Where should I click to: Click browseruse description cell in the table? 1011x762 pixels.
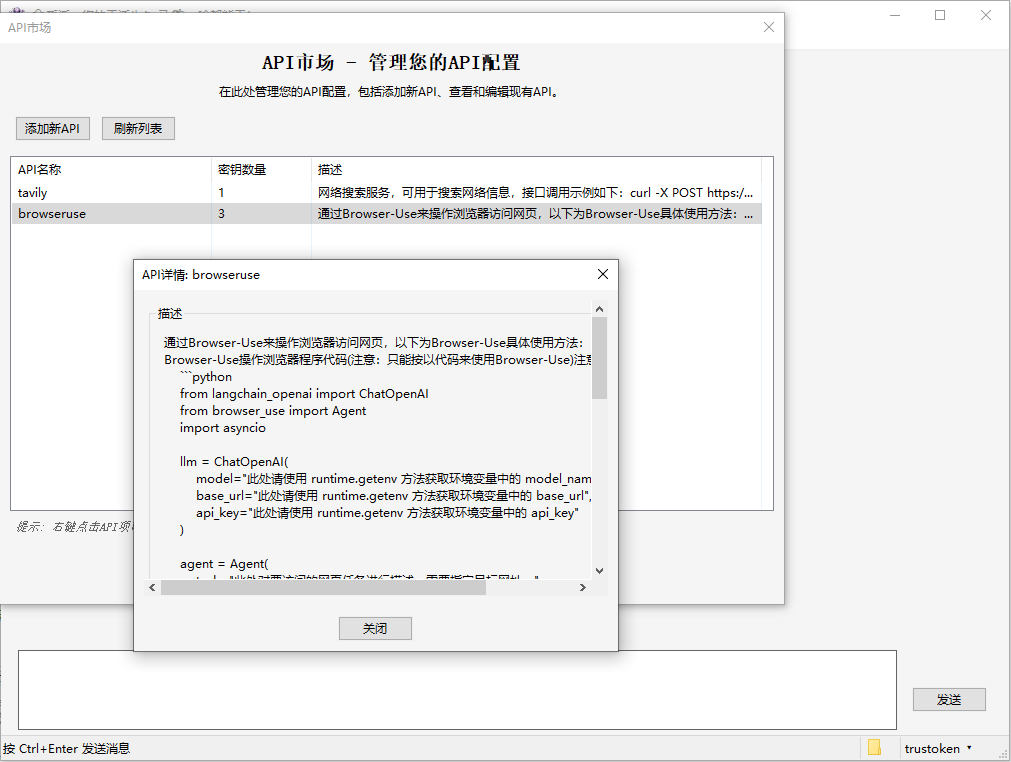(x=535, y=213)
